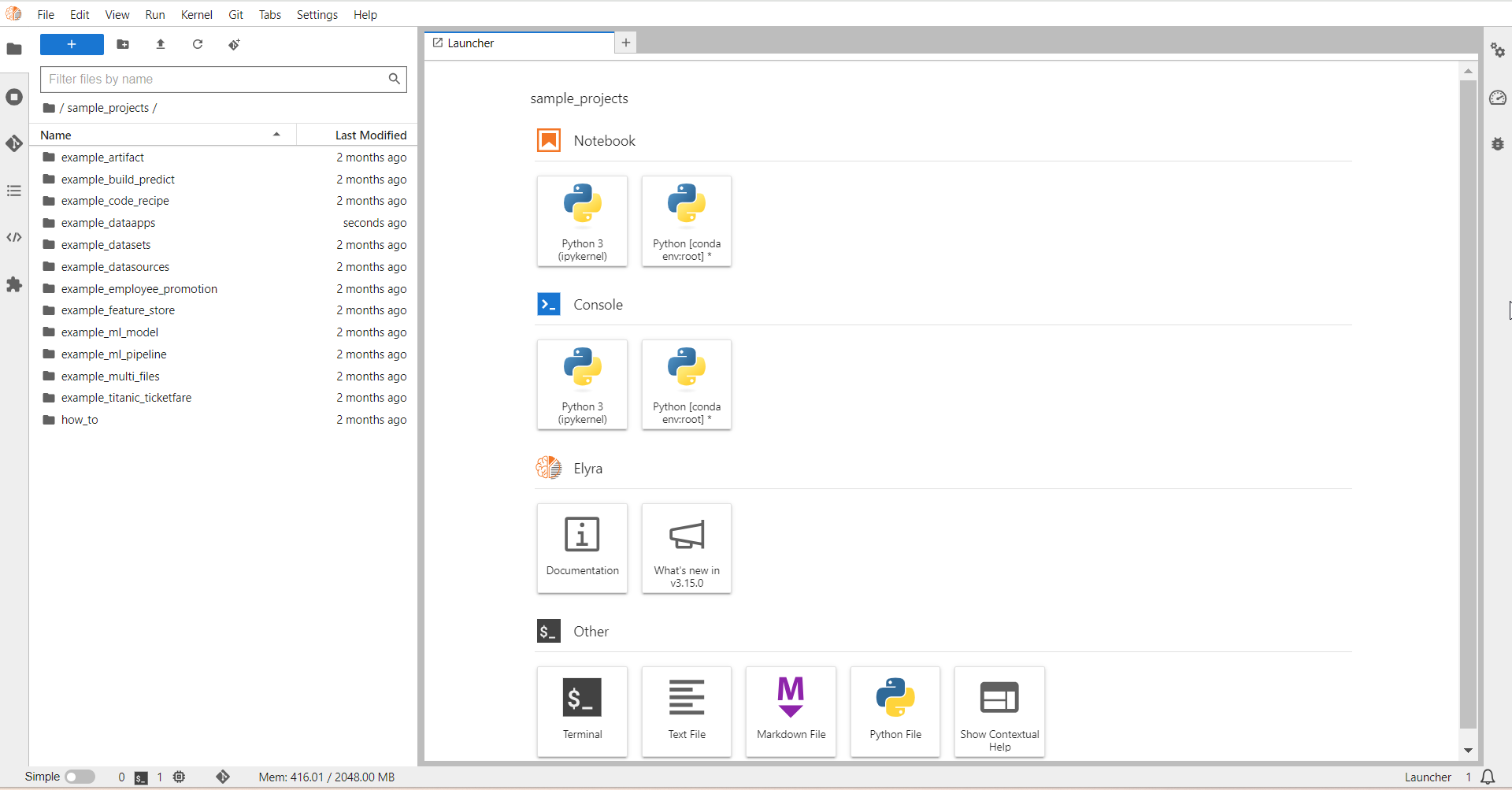Click the Upload Files icon

click(x=161, y=45)
